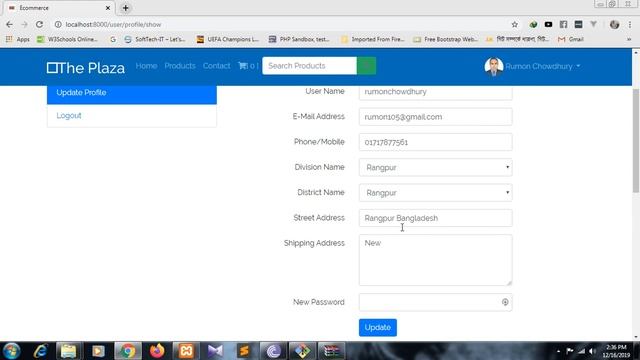Open Apps bookmarks shortcut

click(x=18, y=39)
